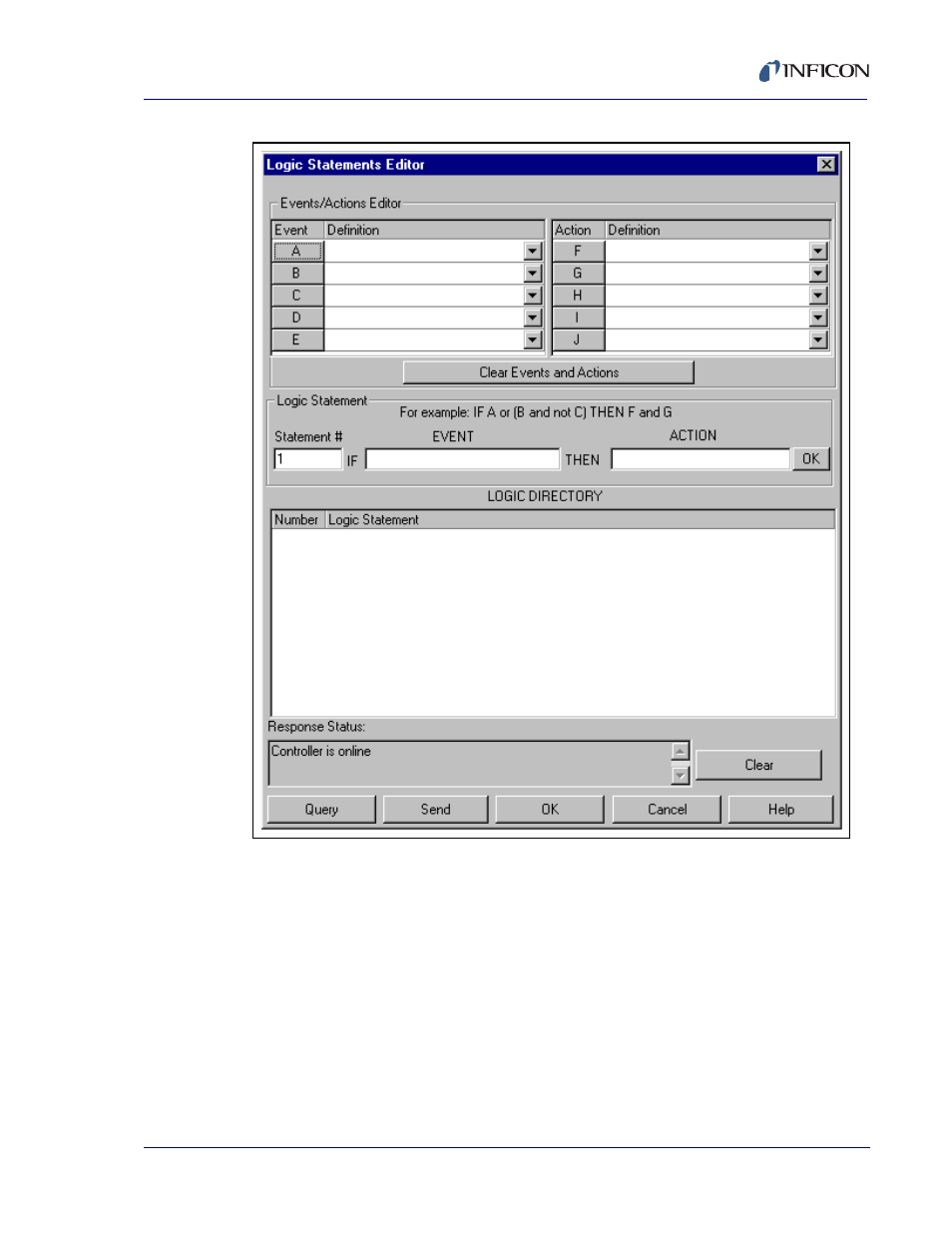Image resolution: width=952 pixels, height=1233 pixels.
Task: Open Action G definition dropdown arrow
Action: point(818,274)
